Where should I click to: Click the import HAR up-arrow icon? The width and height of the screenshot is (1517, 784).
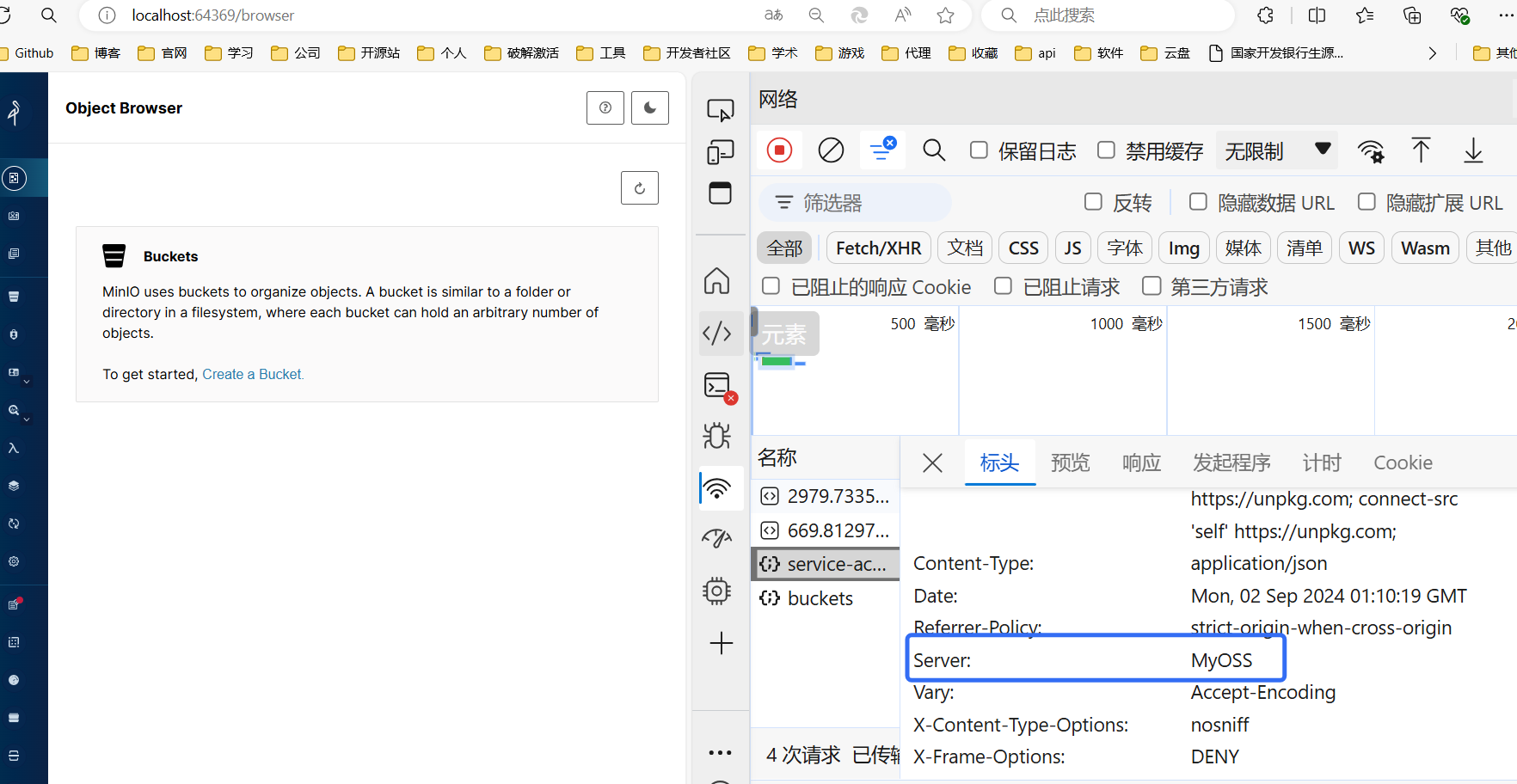pos(1422,150)
